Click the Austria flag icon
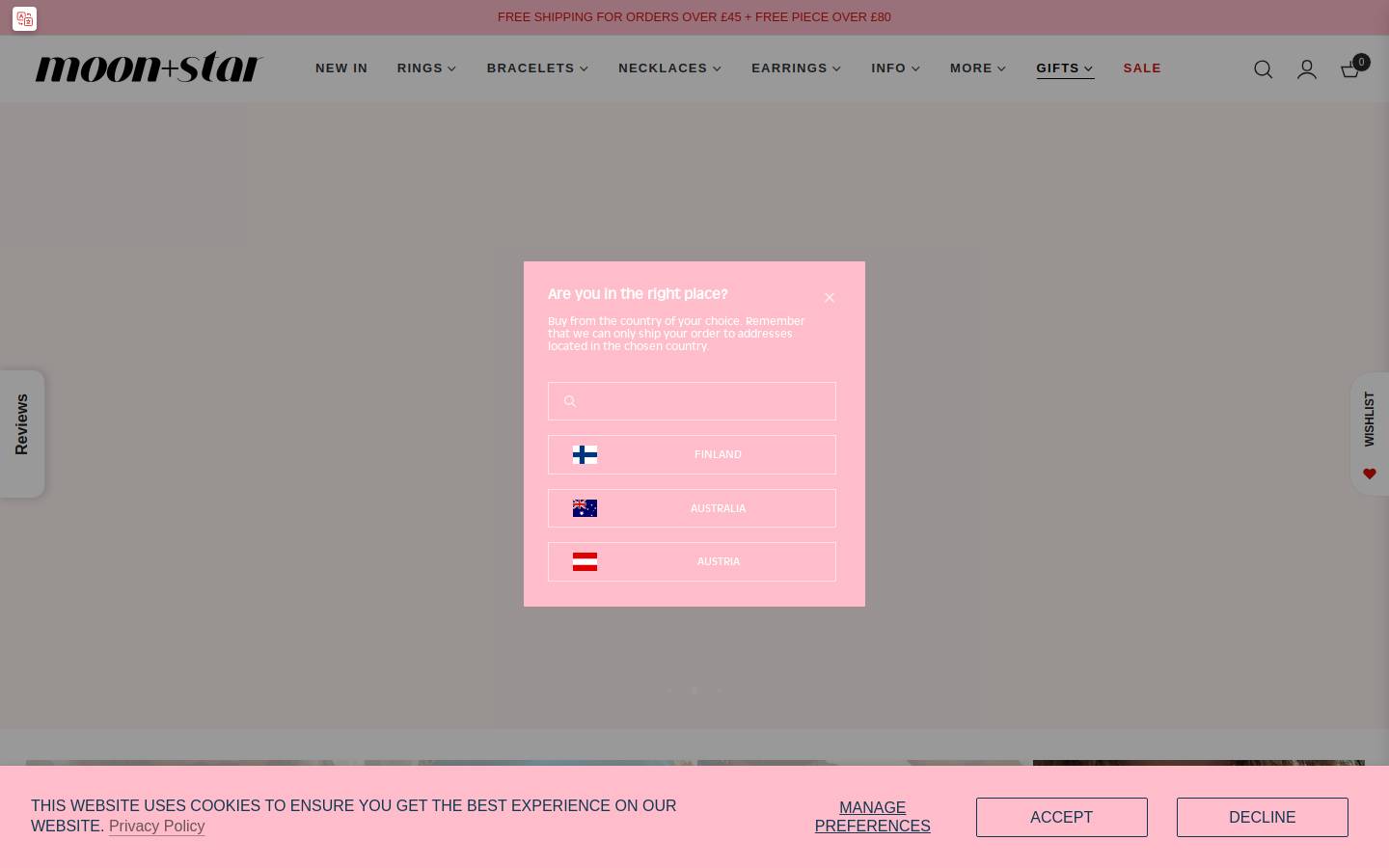The width and height of the screenshot is (1389, 868). coord(585,561)
